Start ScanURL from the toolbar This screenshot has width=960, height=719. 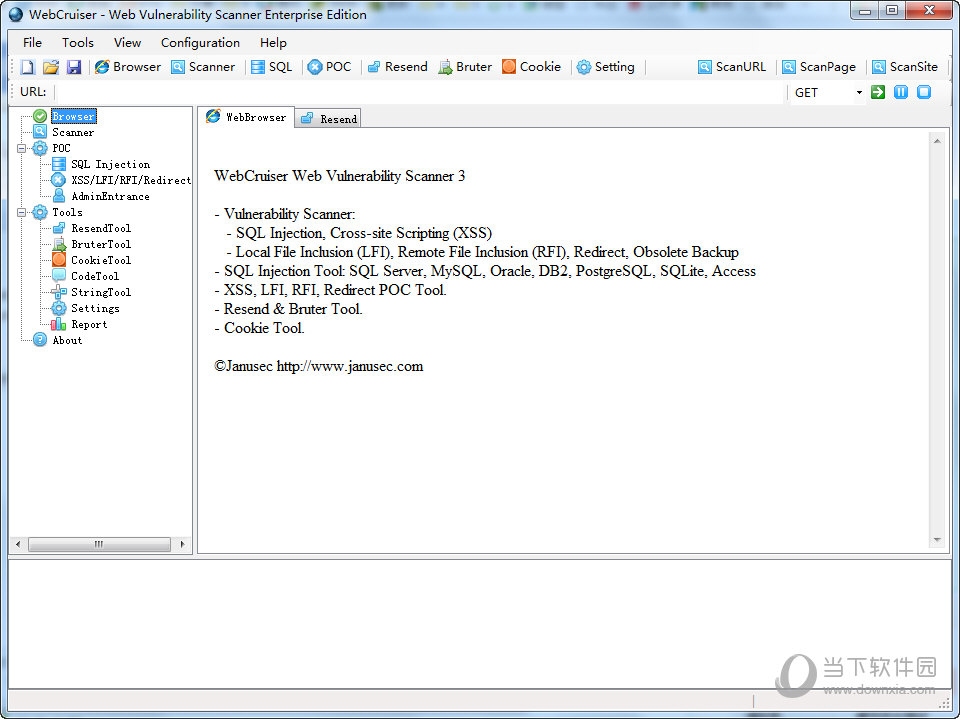pos(732,67)
